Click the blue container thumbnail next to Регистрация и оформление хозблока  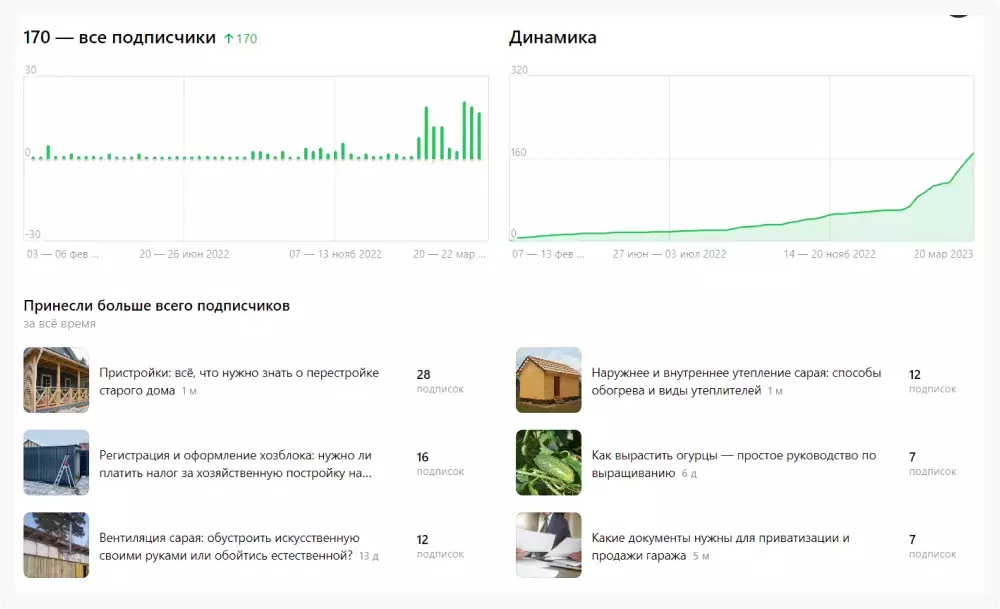(56, 462)
